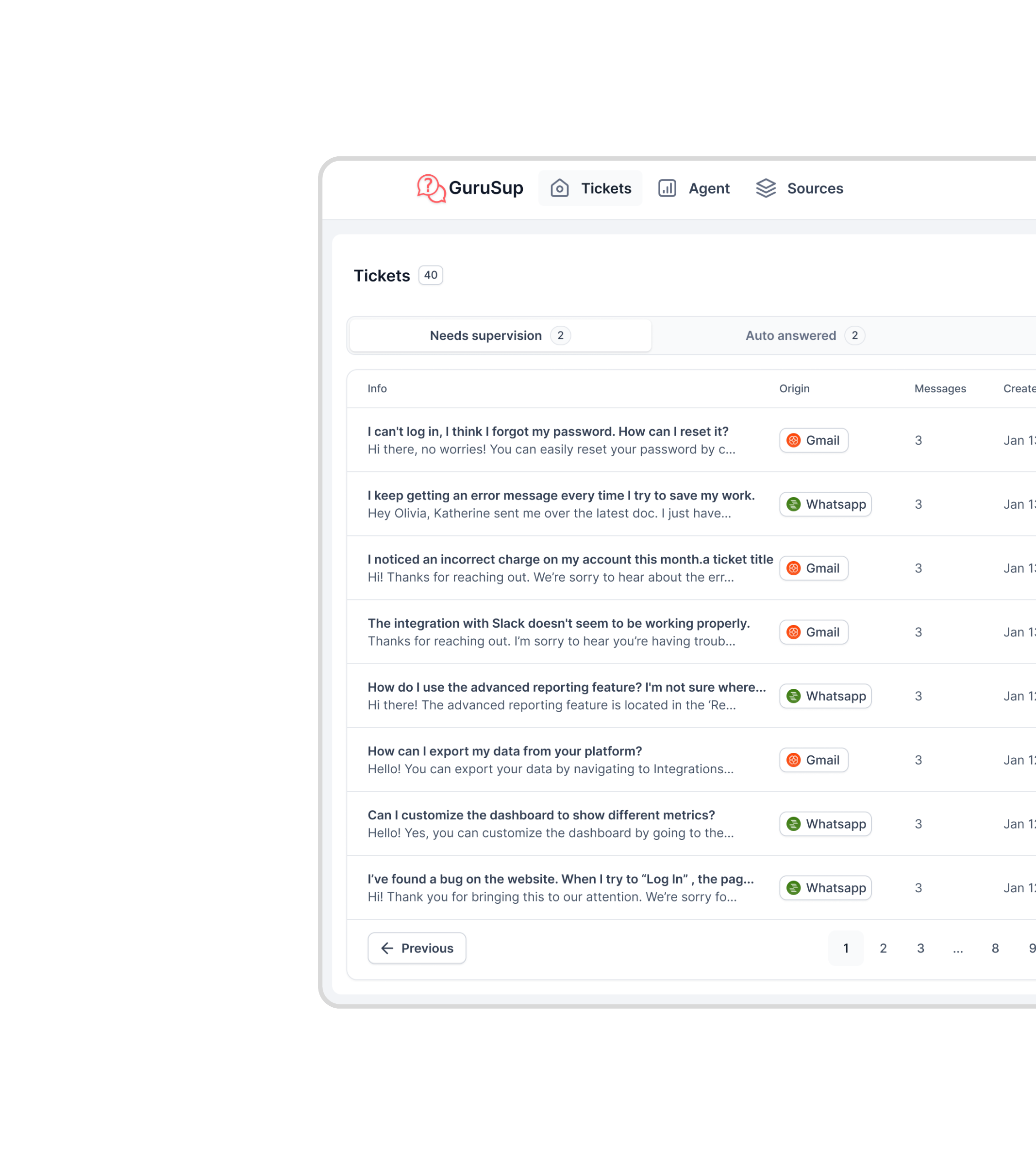Viewport: 1036px width, 1165px height.
Task: Click preview 'Thanks for reaching out. I'm sorry to hear'
Action: tap(551, 641)
